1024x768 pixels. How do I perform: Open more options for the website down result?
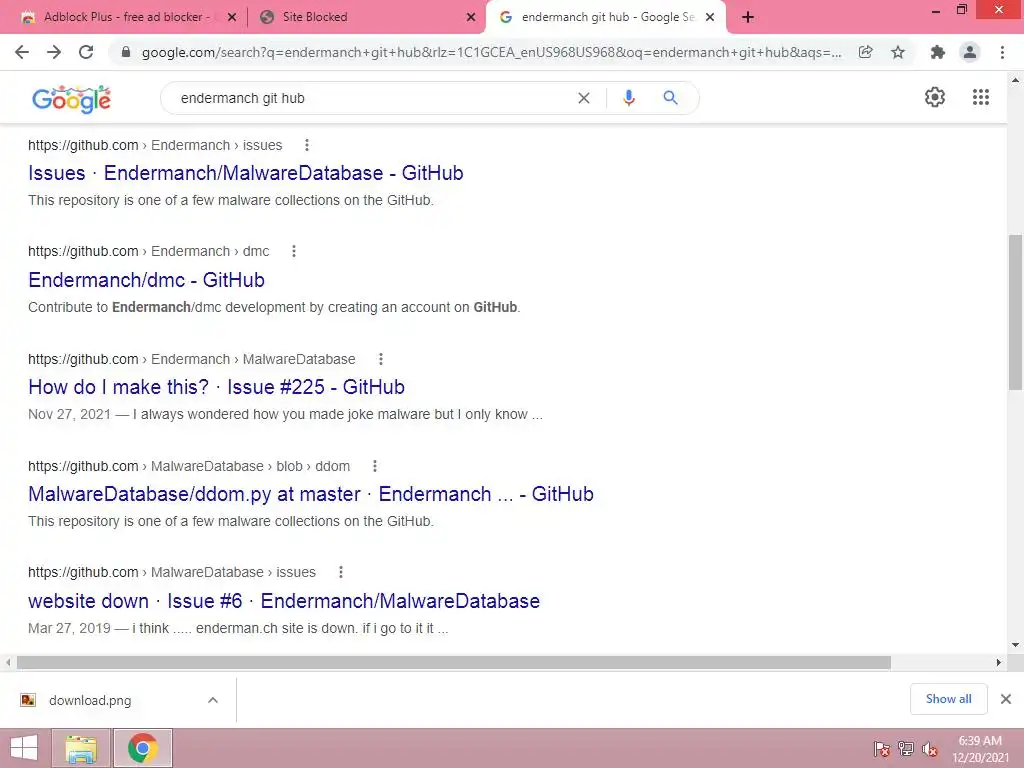(340, 572)
